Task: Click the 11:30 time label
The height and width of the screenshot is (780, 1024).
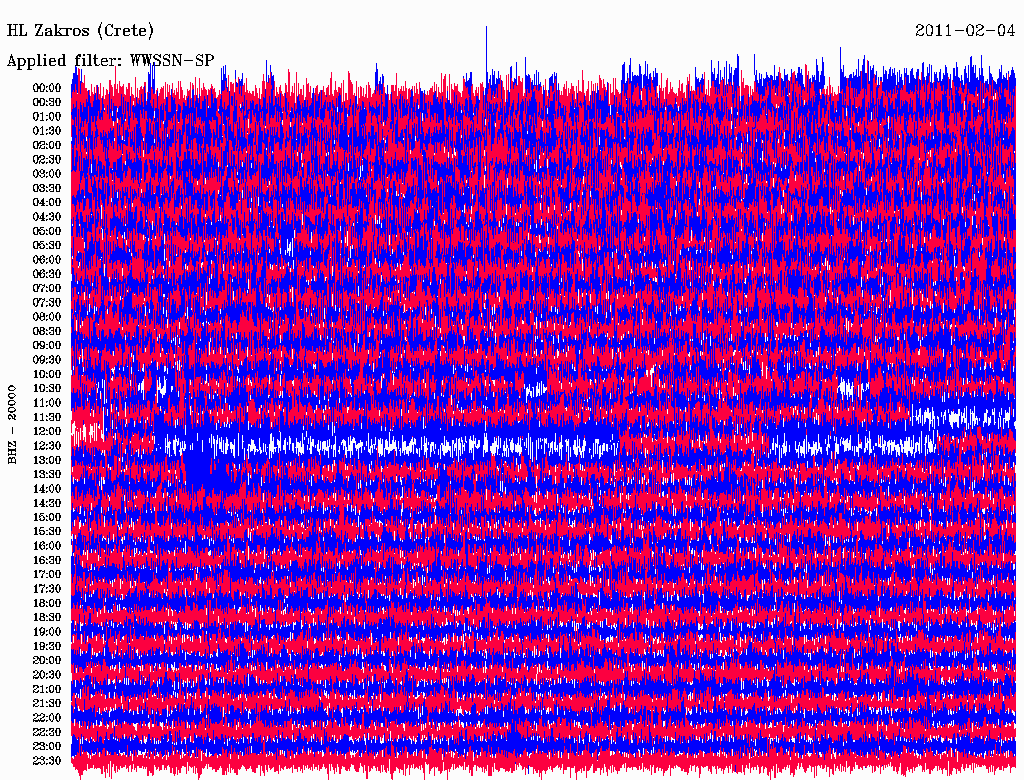Action: pos(47,417)
